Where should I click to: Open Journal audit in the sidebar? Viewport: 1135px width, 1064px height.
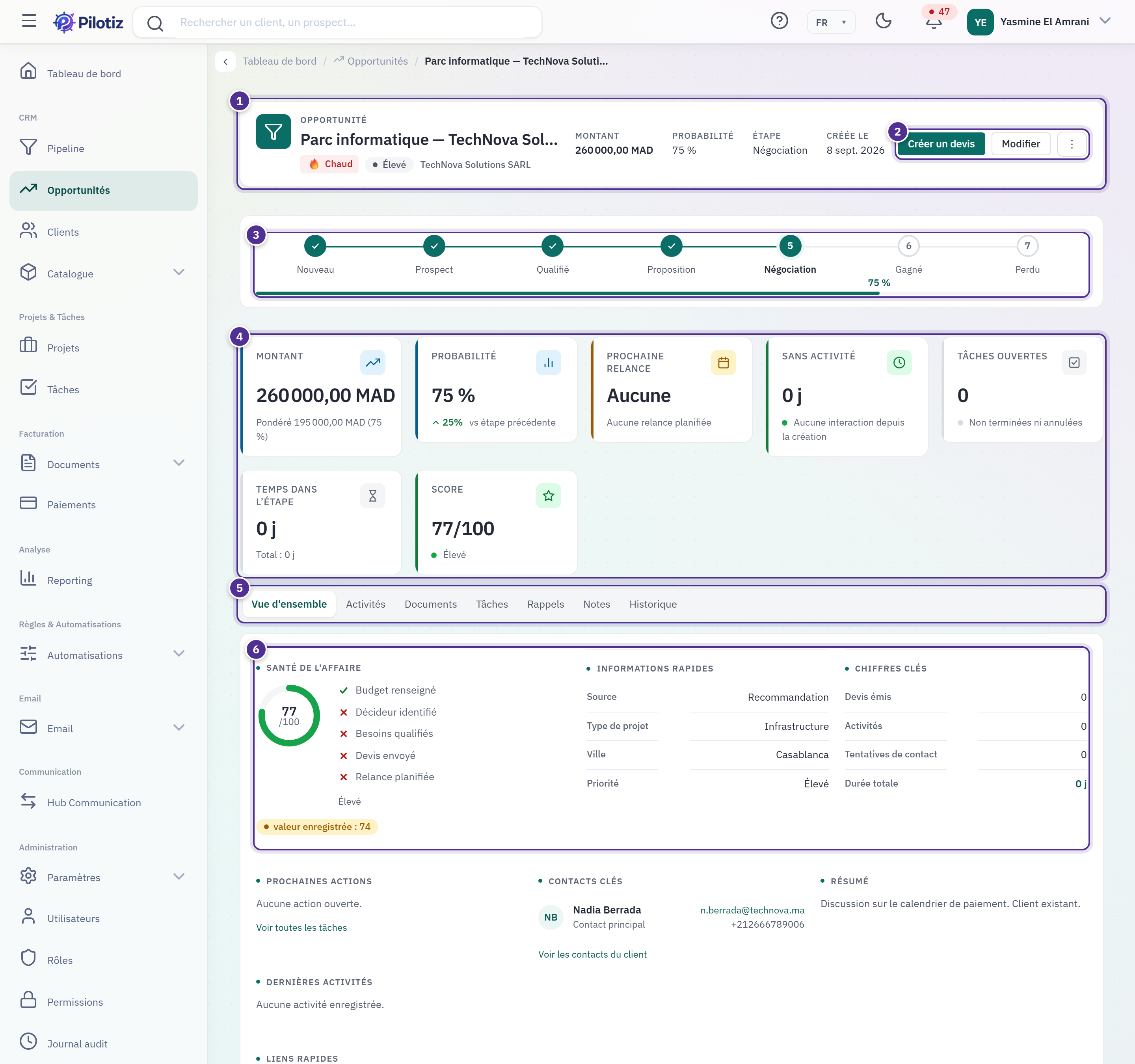[103, 1044]
